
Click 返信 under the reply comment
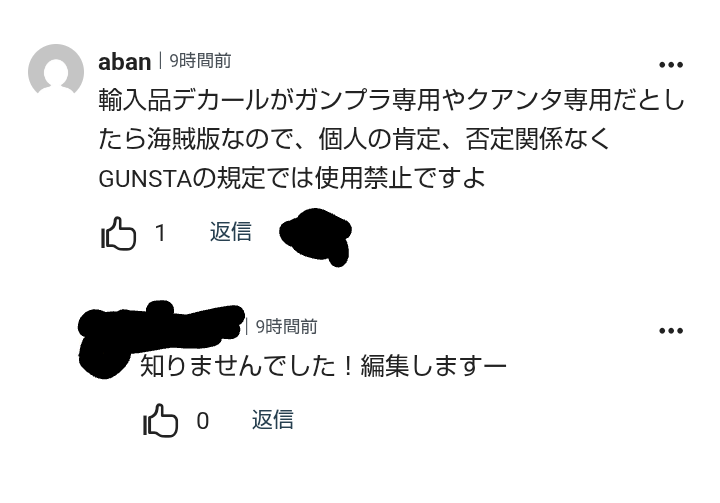tap(273, 419)
